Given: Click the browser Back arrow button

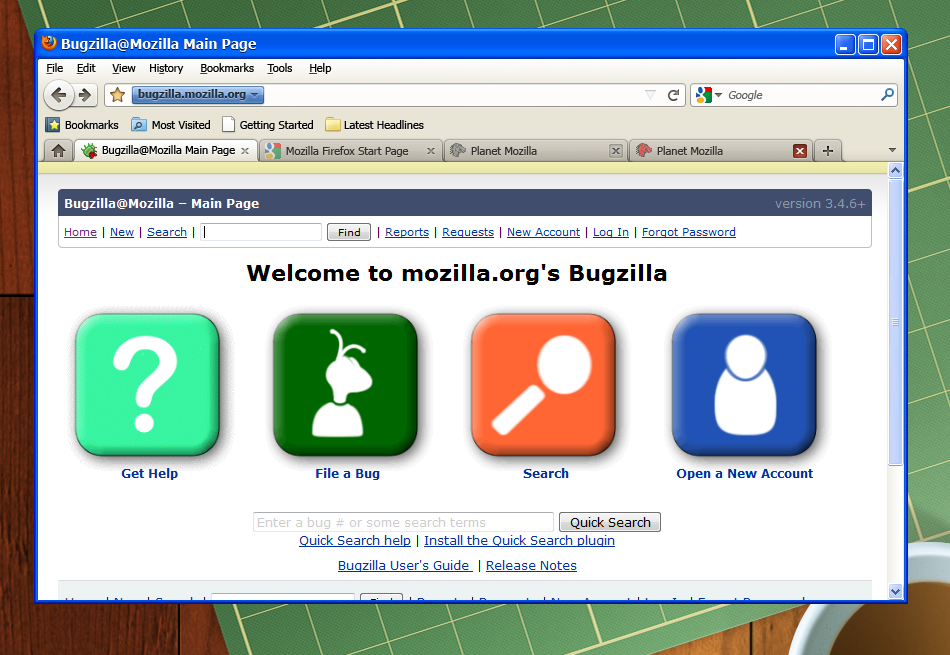Looking at the screenshot, I should click(x=58, y=95).
